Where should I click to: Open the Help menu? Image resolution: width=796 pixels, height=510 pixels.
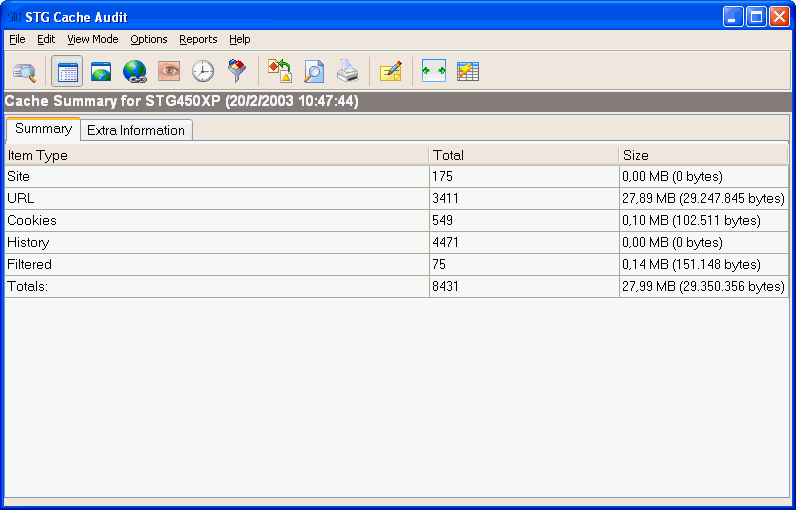click(x=240, y=39)
